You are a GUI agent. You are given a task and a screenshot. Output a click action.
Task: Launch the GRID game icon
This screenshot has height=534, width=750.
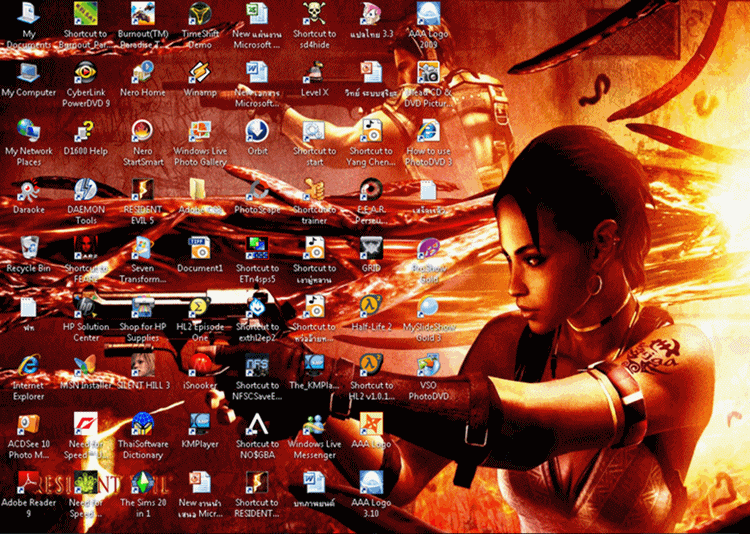click(372, 248)
